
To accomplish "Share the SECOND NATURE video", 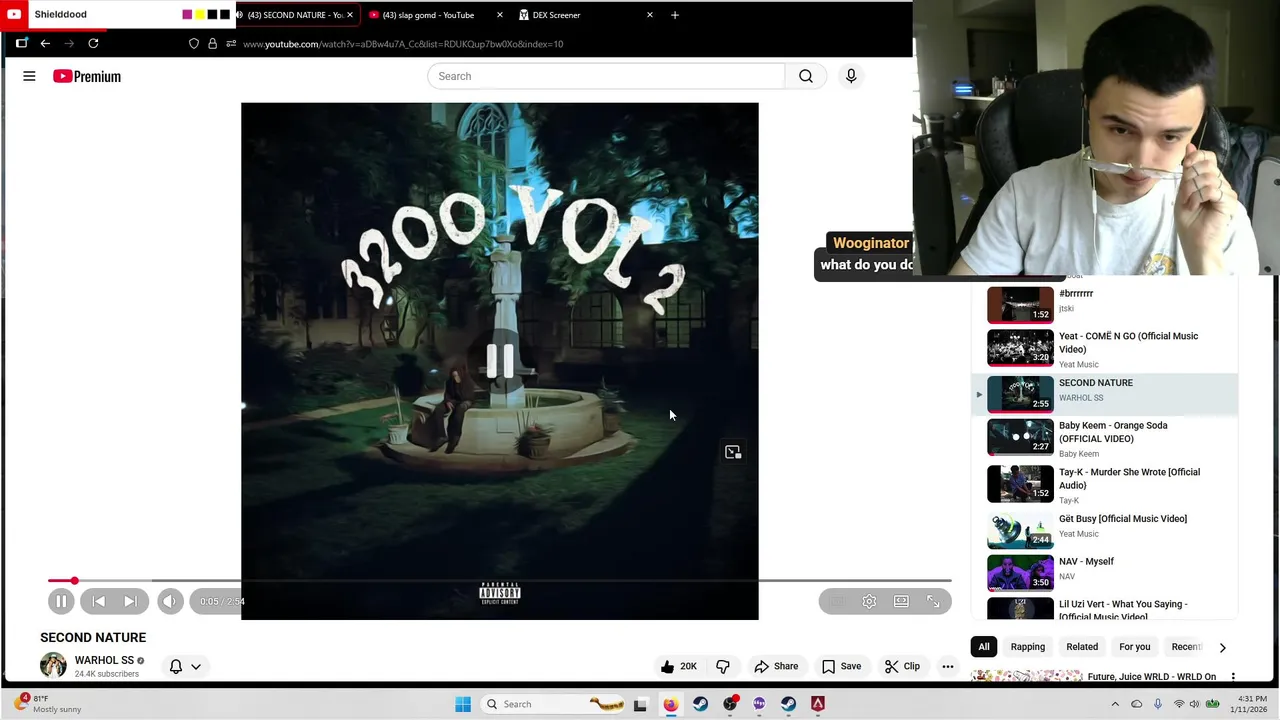I will [x=776, y=666].
